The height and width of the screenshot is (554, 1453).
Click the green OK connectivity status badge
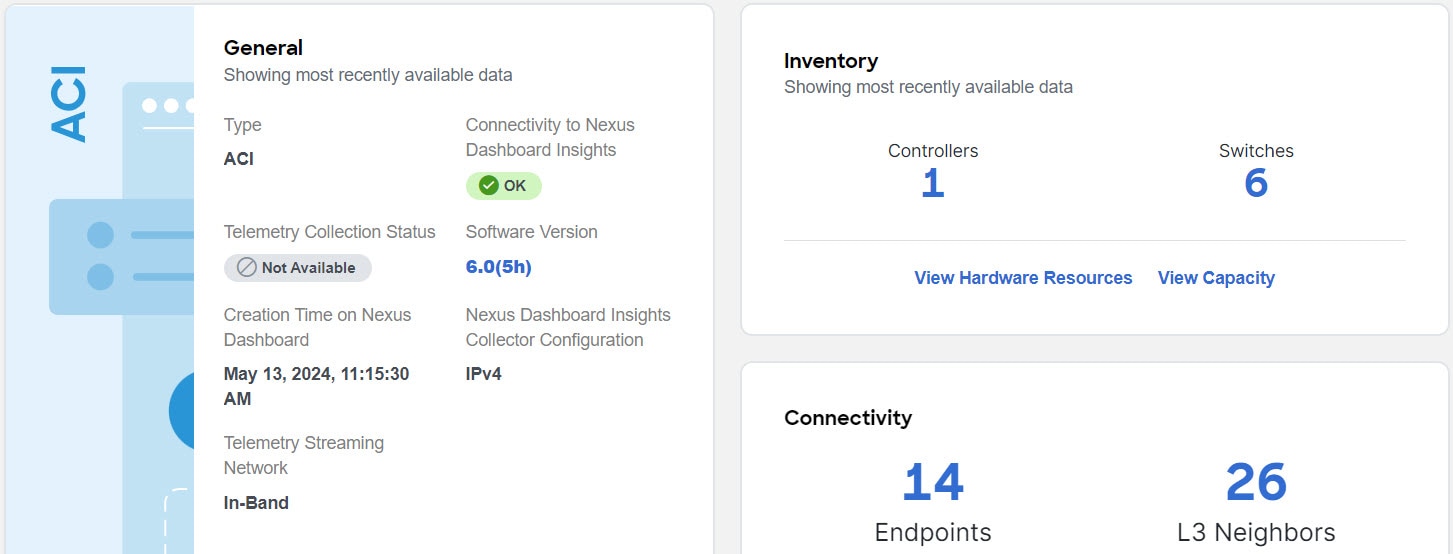pos(504,186)
